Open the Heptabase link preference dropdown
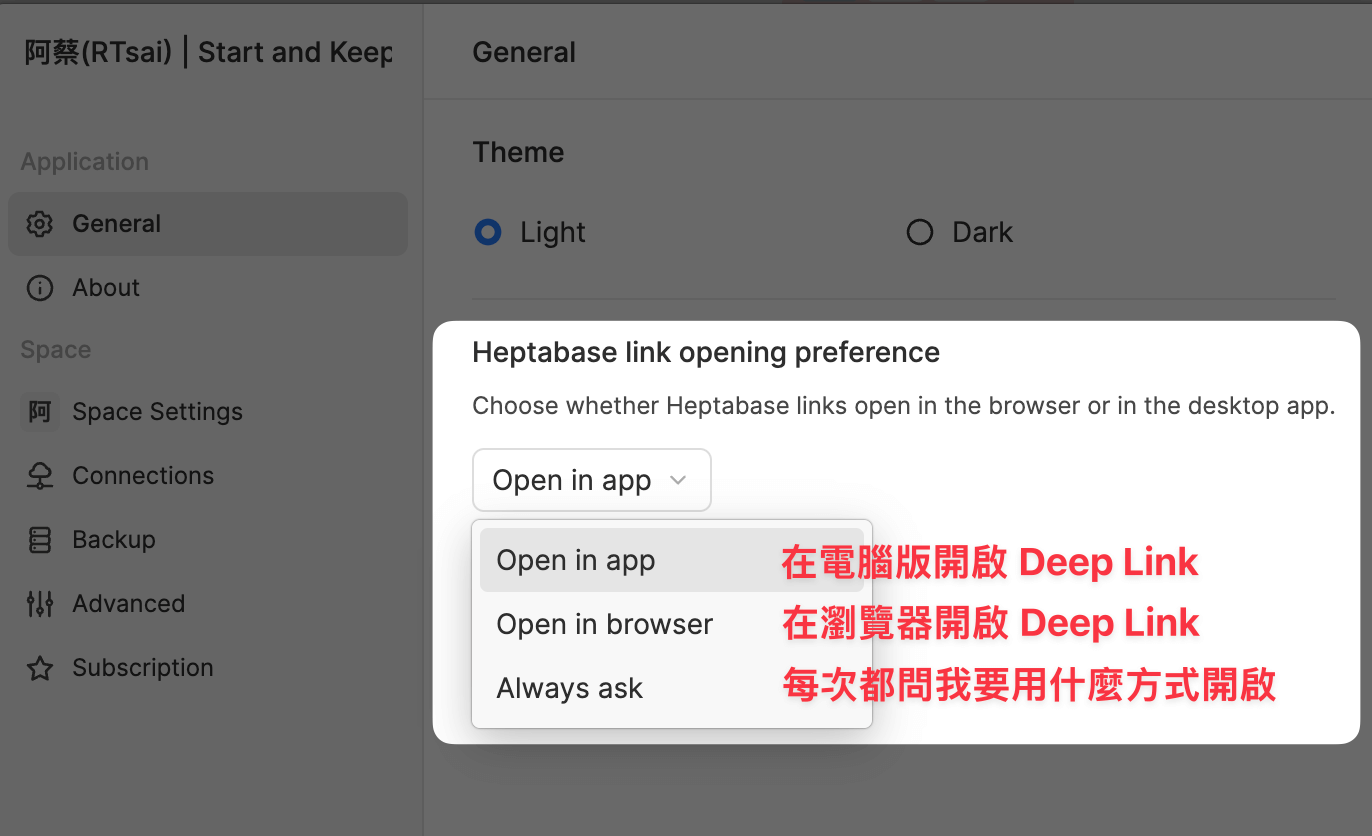The height and width of the screenshot is (836, 1372). click(591, 480)
